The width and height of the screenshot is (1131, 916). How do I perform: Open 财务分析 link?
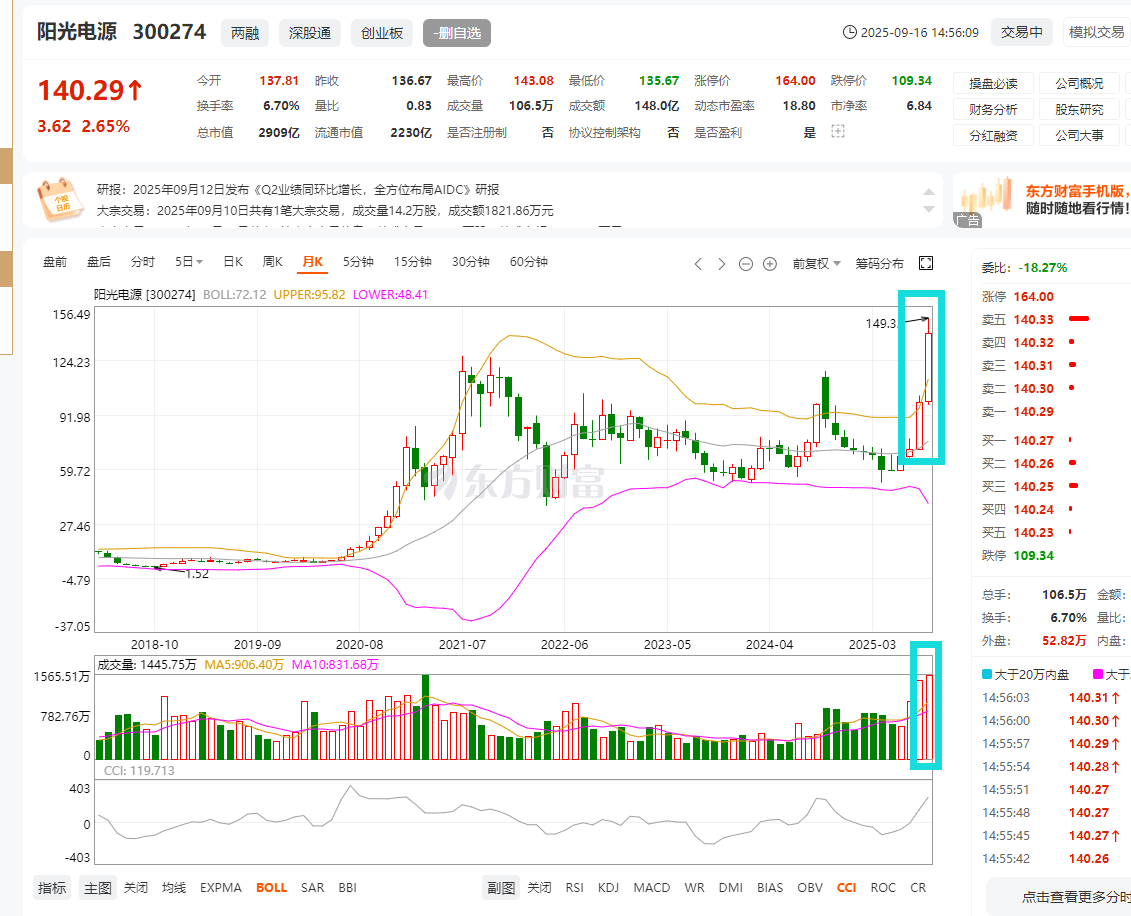coord(993,110)
